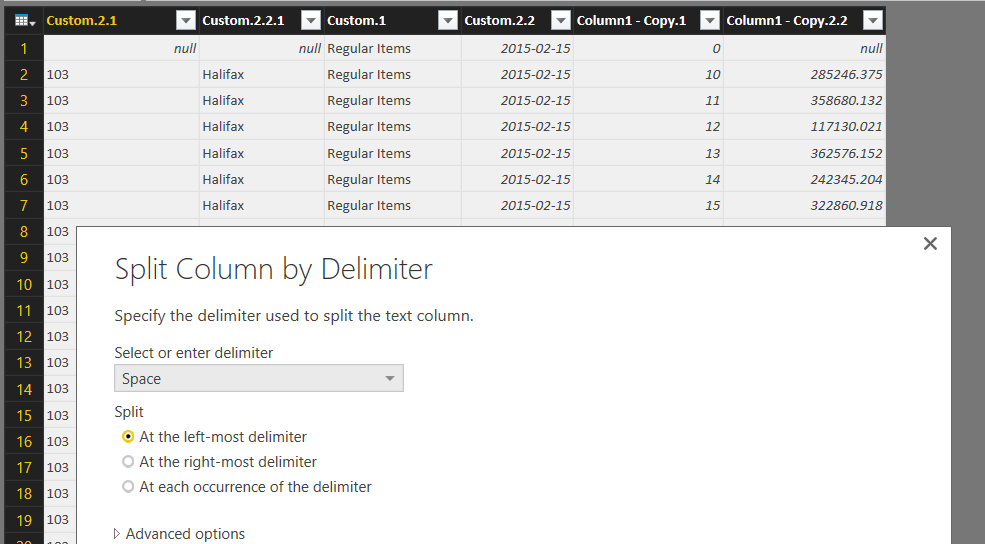The width and height of the screenshot is (985, 544).
Task: Click the Column1 - Copy.2.2 filter arrow
Action: coord(872,21)
